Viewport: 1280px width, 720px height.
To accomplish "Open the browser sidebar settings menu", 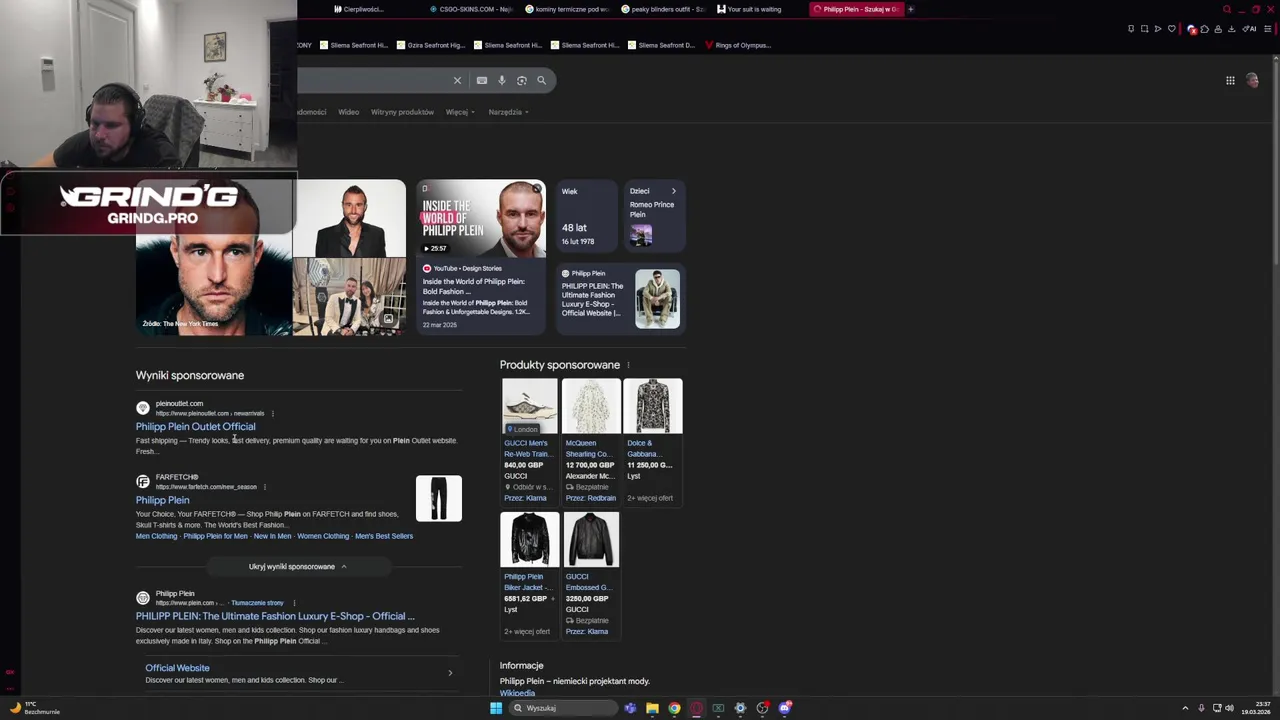I will coord(1267,29).
